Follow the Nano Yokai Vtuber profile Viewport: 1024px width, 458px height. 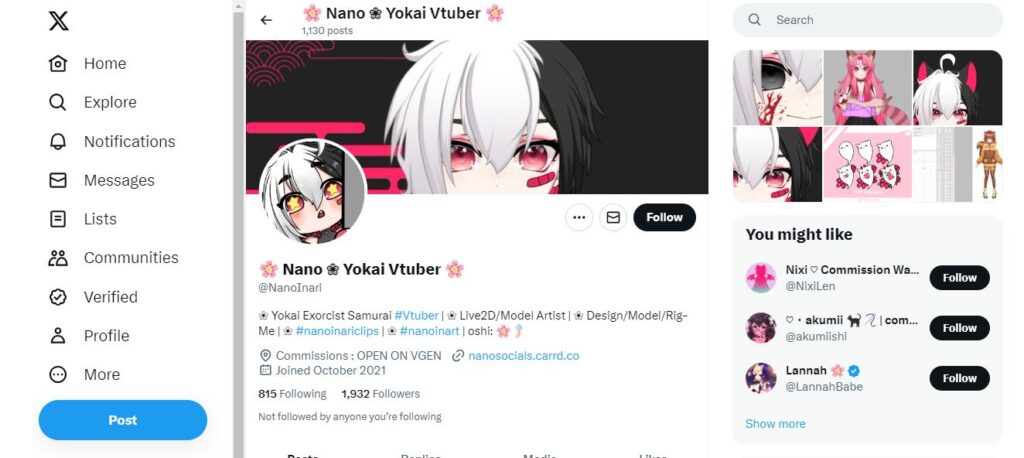(x=664, y=218)
